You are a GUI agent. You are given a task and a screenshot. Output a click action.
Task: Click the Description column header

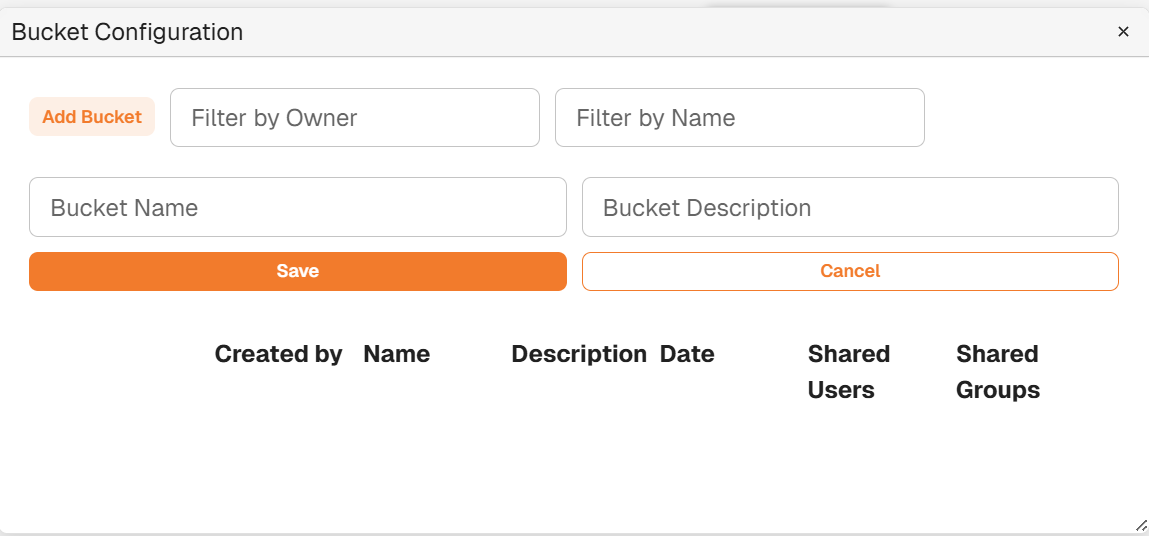pos(578,354)
